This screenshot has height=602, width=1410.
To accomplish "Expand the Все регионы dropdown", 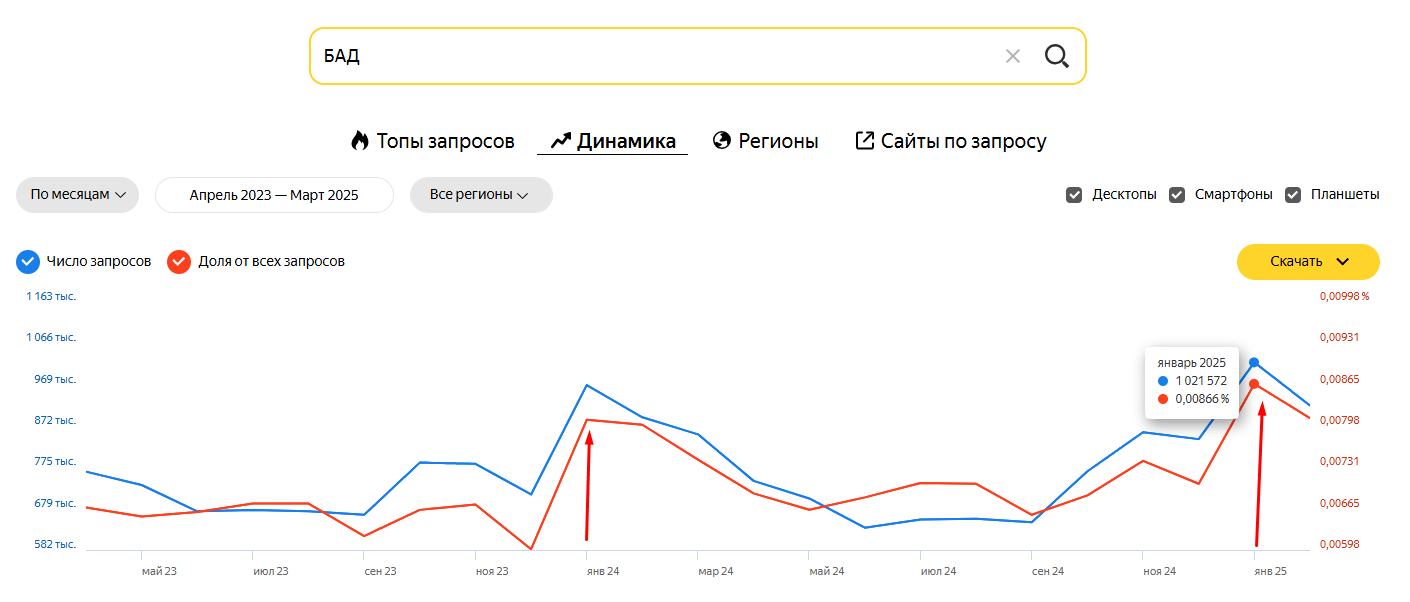I will click(x=480, y=195).
